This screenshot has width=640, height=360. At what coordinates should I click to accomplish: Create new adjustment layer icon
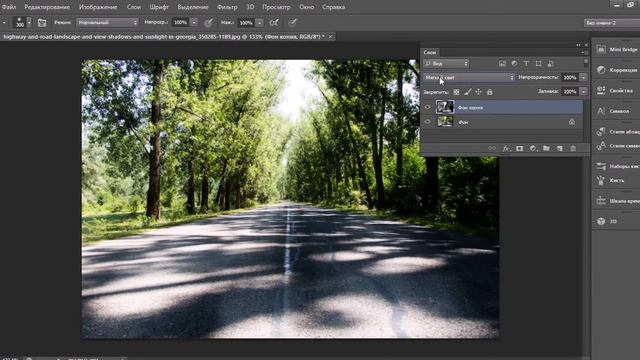(x=533, y=149)
